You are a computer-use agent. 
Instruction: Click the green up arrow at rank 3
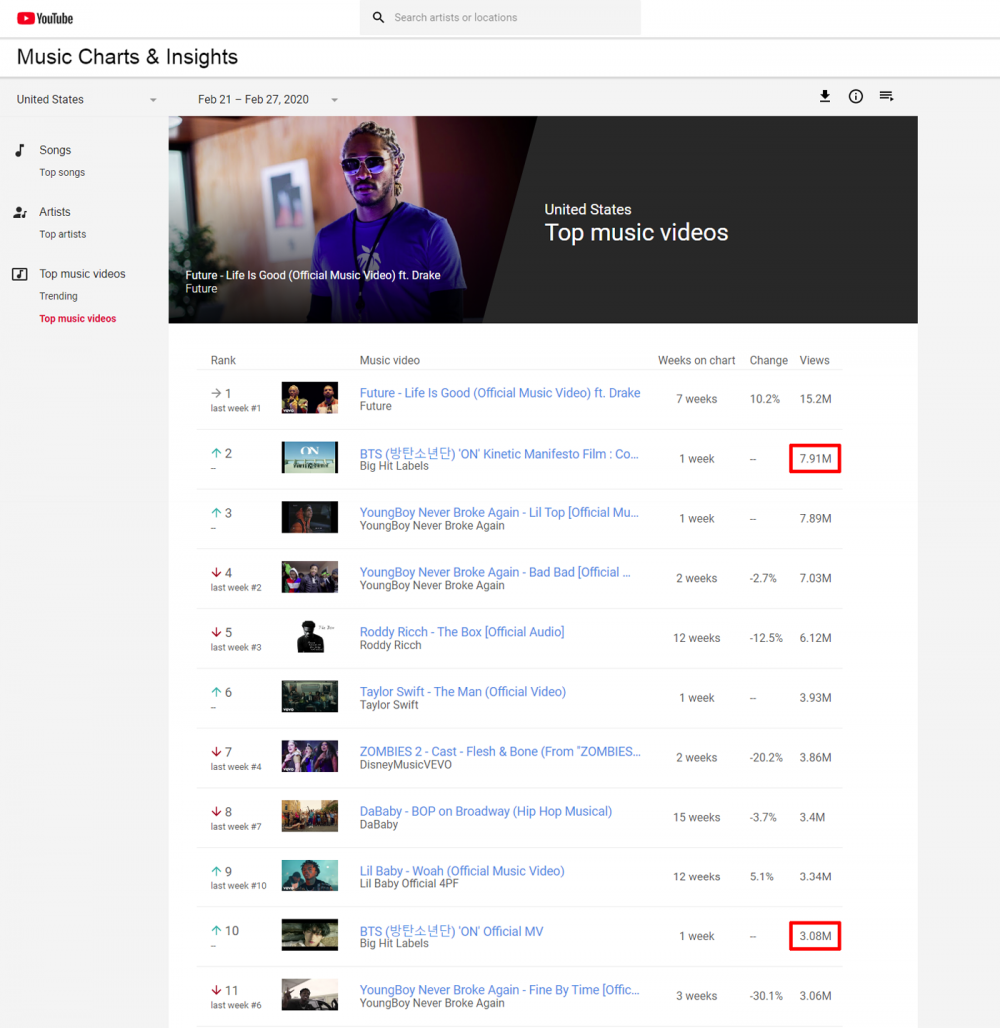pyautogui.click(x=216, y=513)
